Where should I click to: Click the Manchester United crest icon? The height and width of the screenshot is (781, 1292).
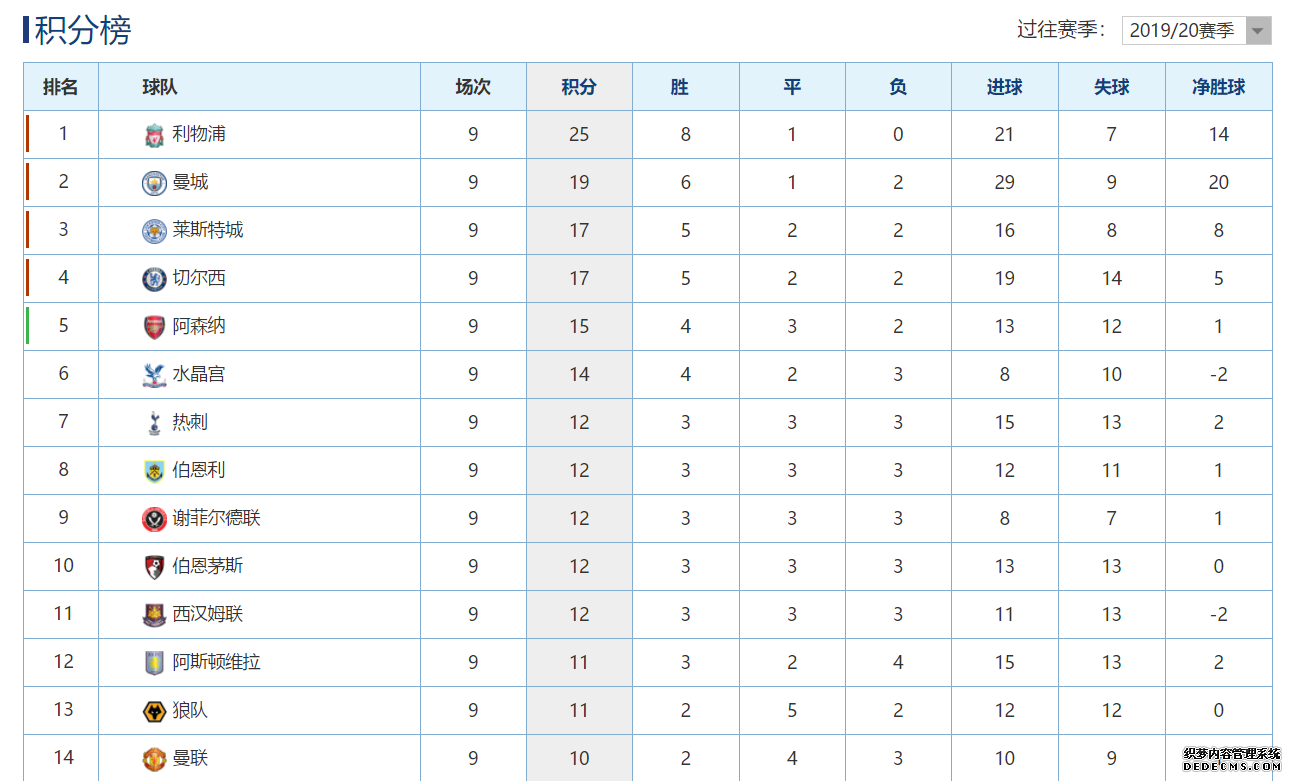[x=154, y=759]
